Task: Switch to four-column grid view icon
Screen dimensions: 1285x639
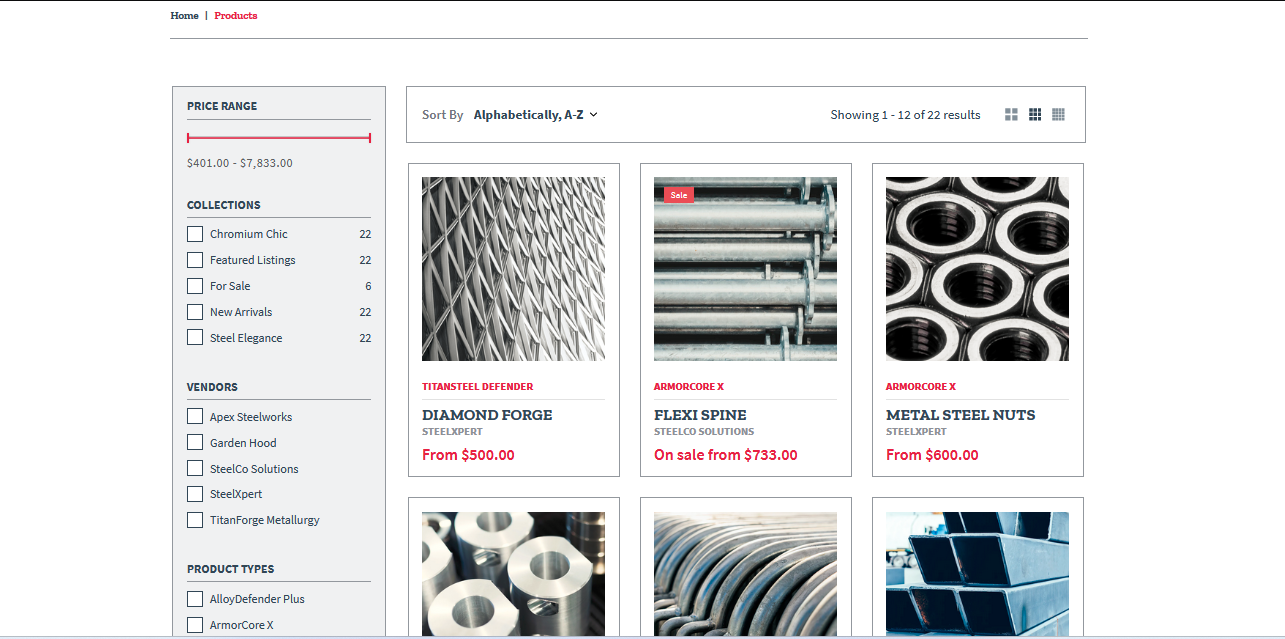Action: click(1058, 115)
